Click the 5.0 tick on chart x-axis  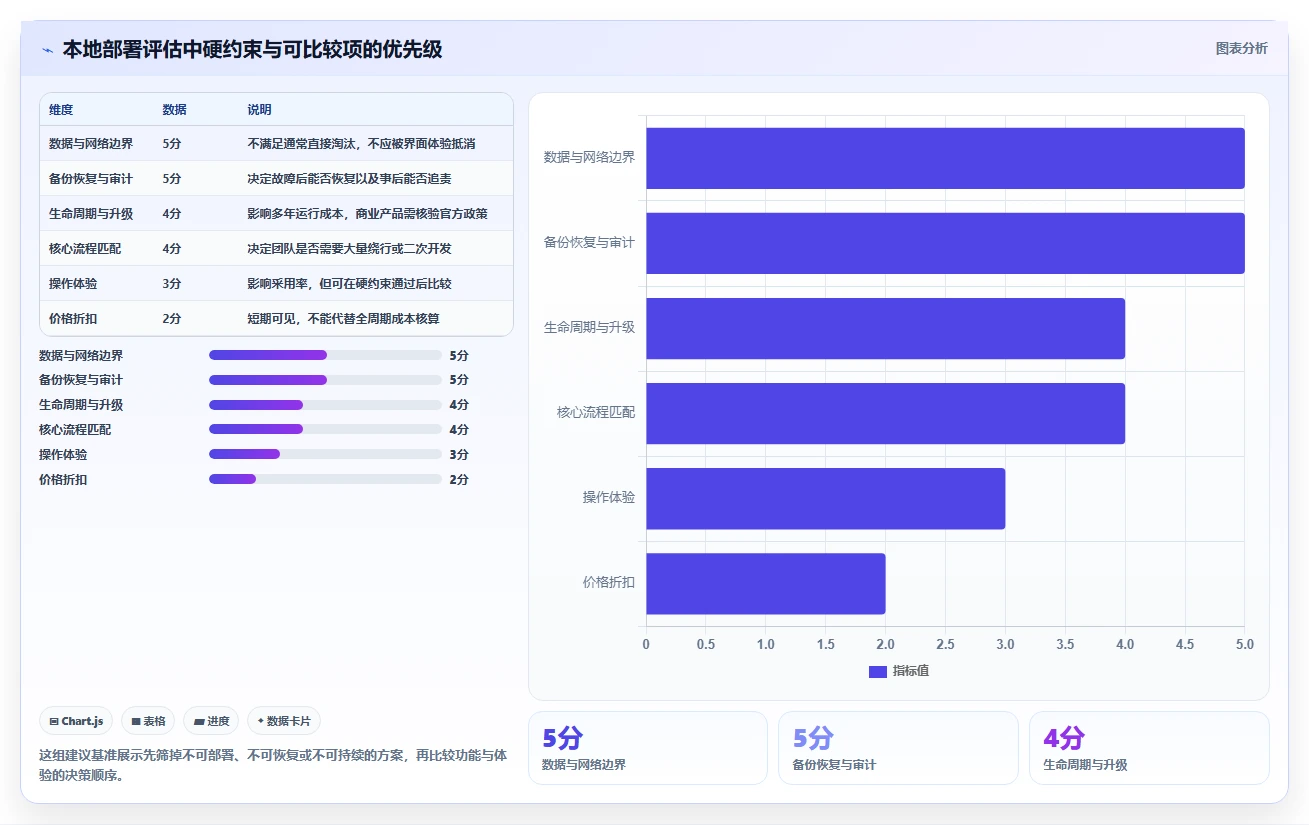[1245, 644]
